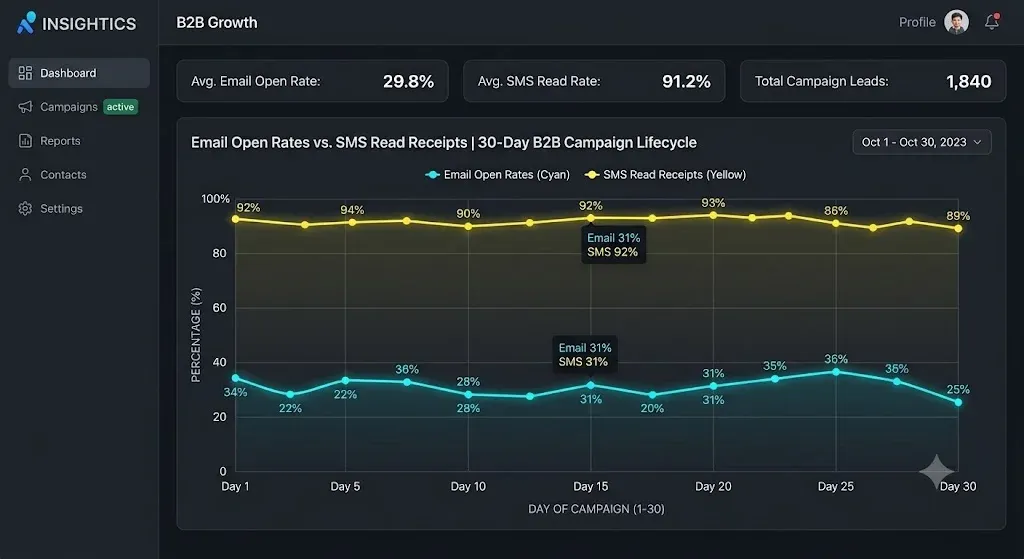Click the 94% SMS data label
This screenshot has width=1024, height=559.
pos(352,210)
